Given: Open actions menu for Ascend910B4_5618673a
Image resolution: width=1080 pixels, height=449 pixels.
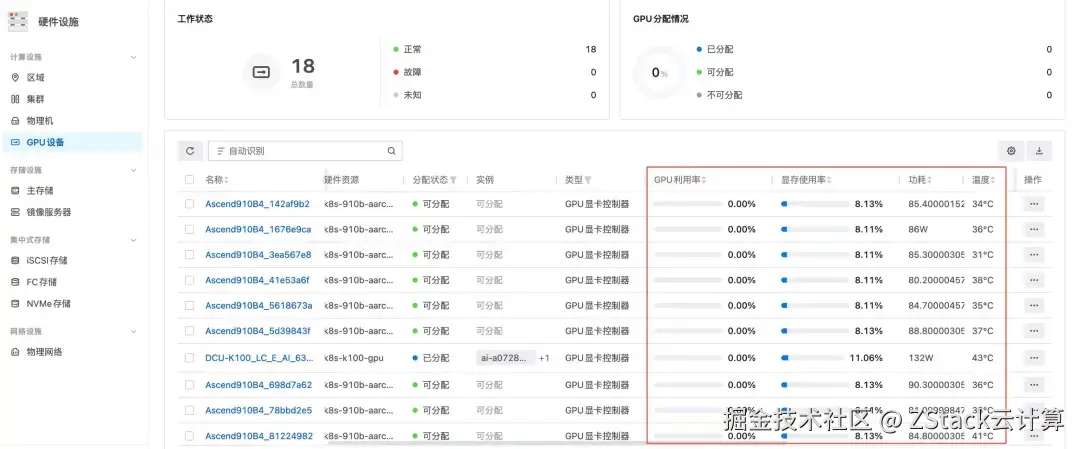Looking at the screenshot, I should (x=1034, y=306).
